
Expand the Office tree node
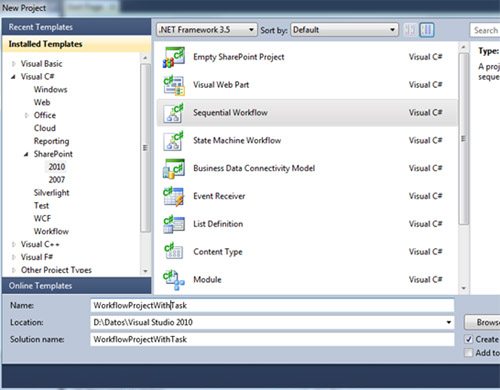26,115
